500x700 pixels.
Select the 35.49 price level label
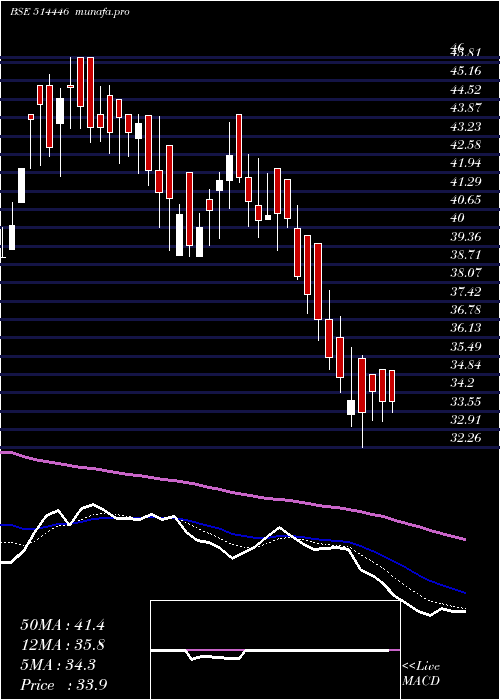pyautogui.click(x=466, y=347)
